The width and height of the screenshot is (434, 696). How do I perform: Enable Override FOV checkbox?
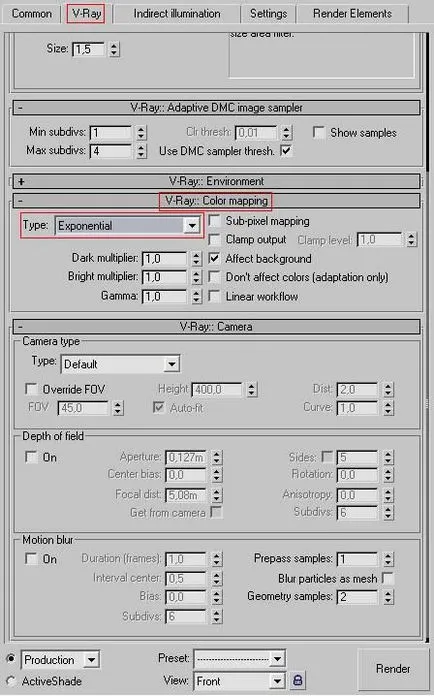click(x=32, y=389)
